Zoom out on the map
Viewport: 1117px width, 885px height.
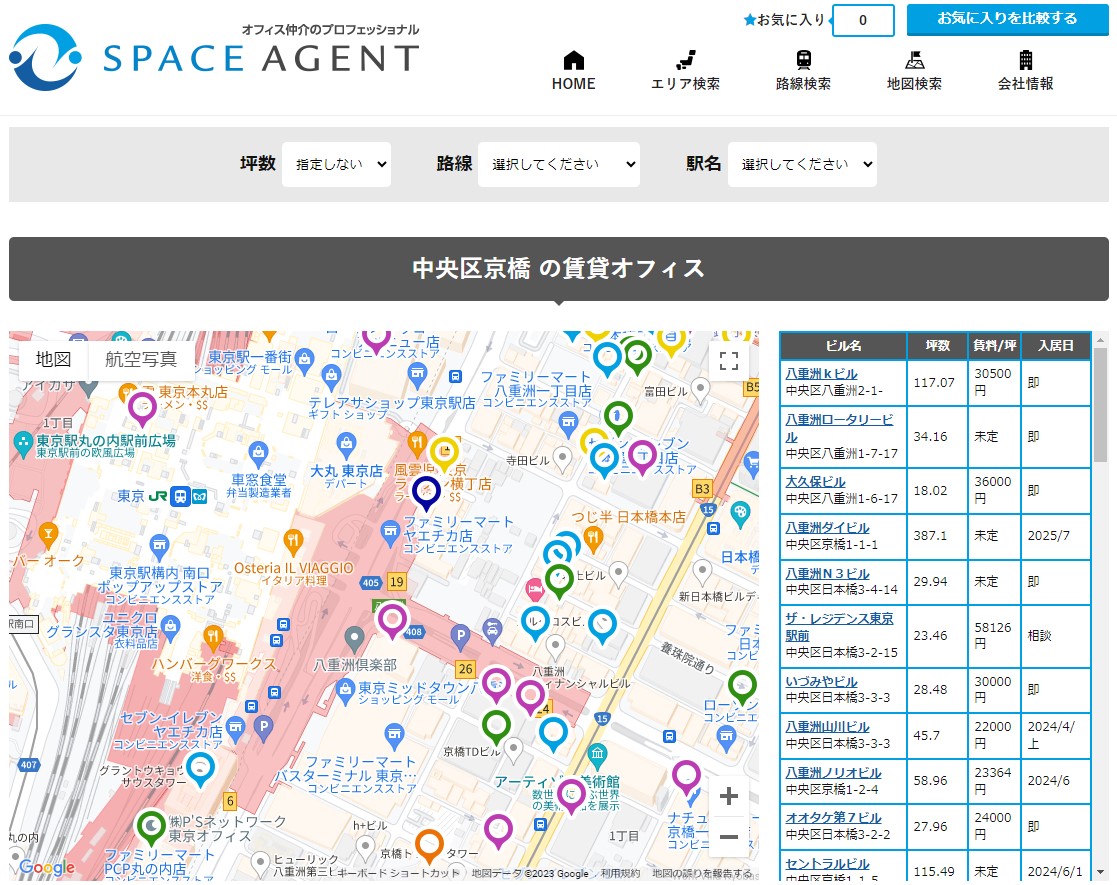click(729, 837)
